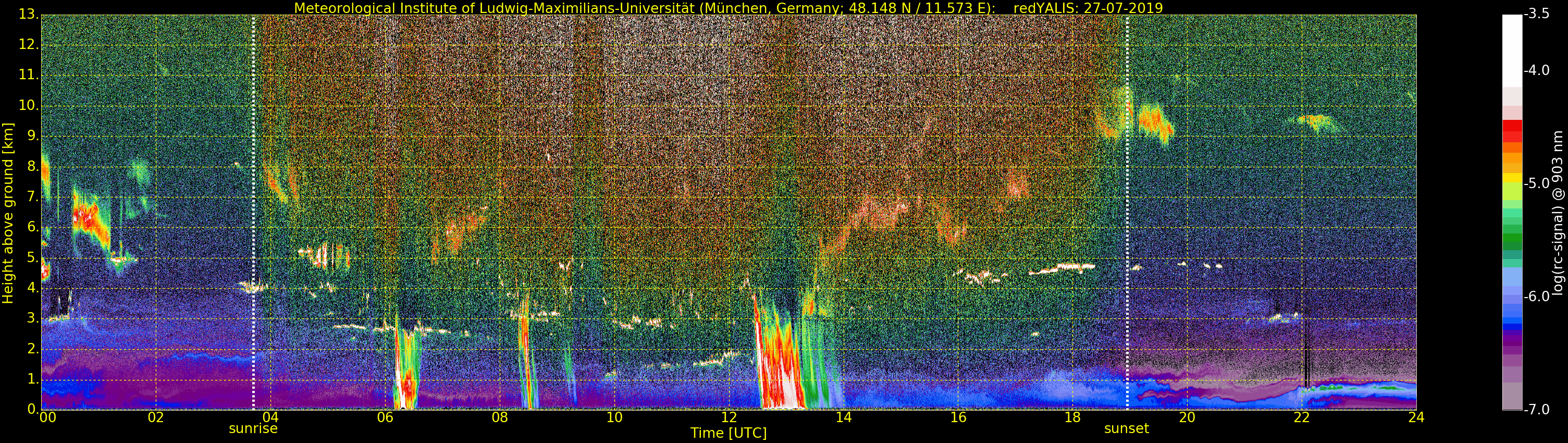This screenshot has height=443, width=1568.
Task: Click the red band of the colorbar
Action: click(x=1512, y=130)
